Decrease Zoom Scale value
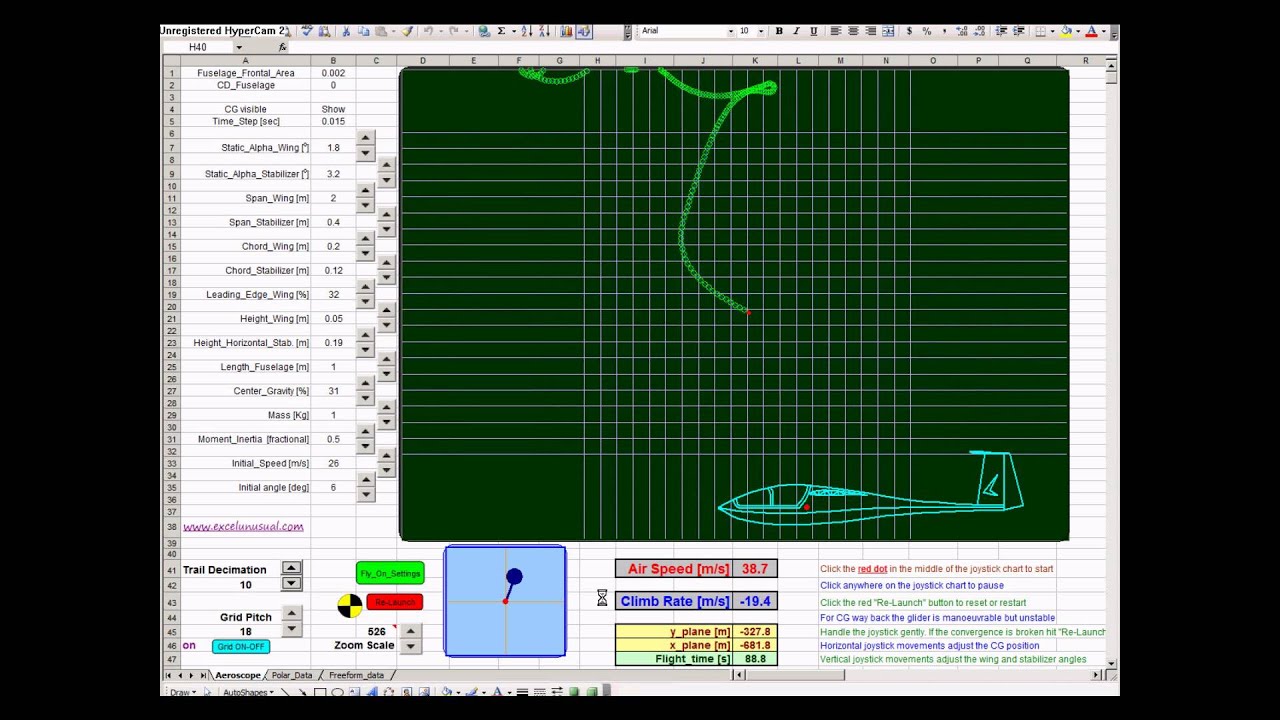This screenshot has width=1280, height=720. 410,646
